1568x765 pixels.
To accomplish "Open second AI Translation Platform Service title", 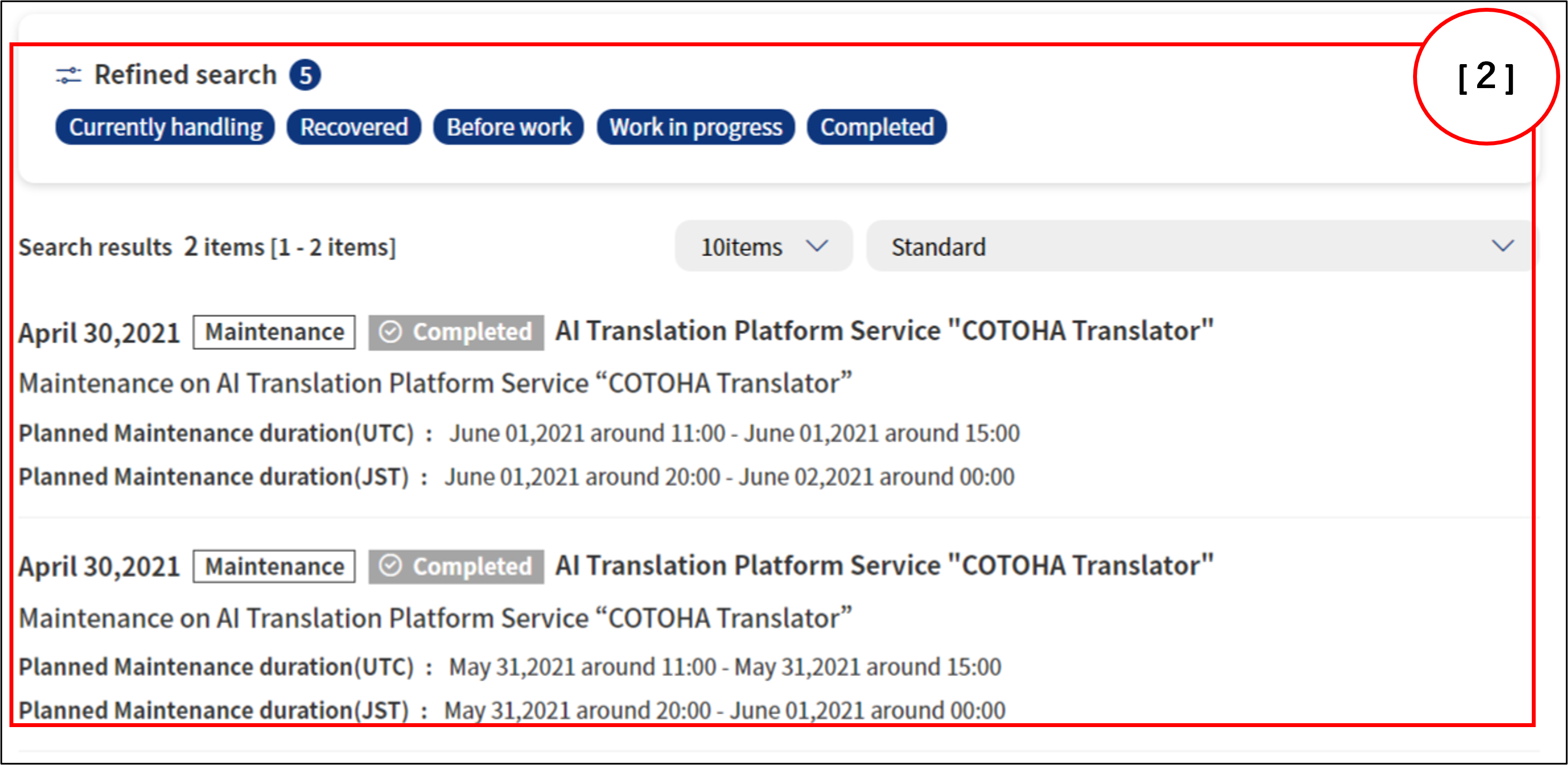I will [884, 565].
